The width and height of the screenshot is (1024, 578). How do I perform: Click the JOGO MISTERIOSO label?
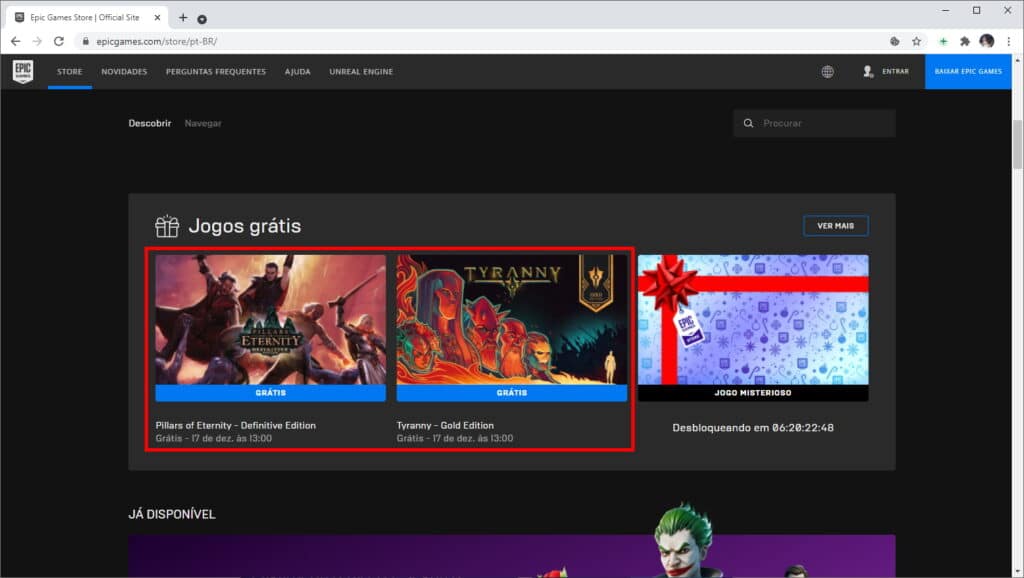753,393
